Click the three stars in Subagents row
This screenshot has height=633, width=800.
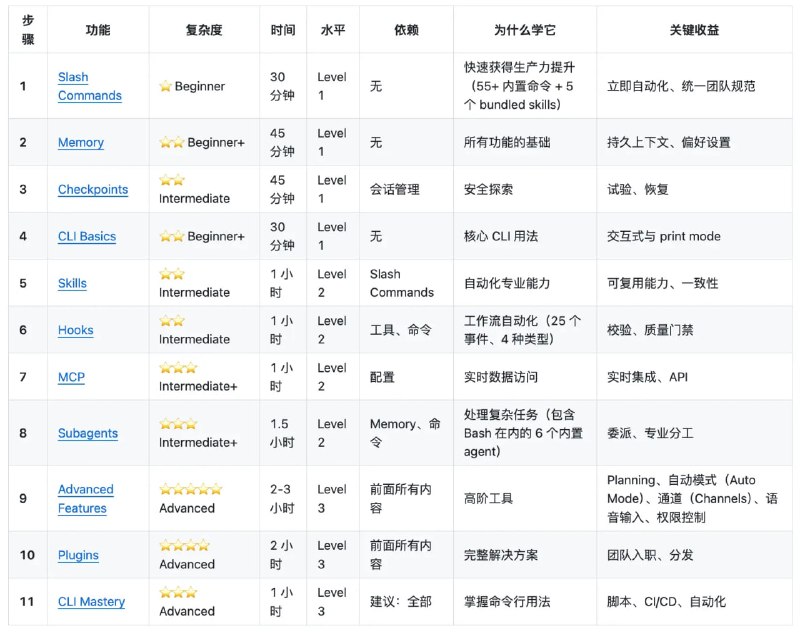(178, 423)
